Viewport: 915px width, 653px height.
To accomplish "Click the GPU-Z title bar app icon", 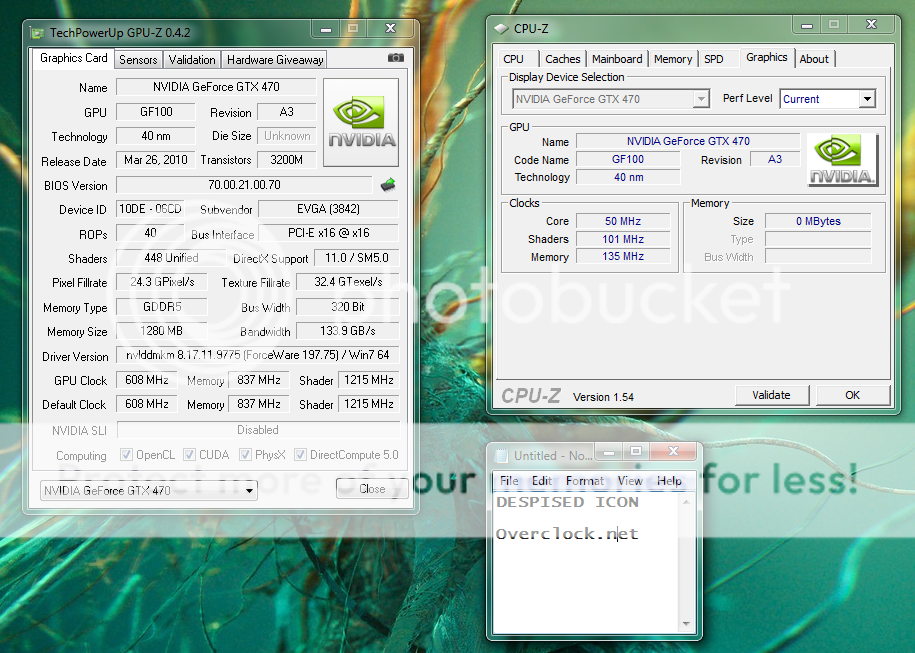I will pyautogui.click(x=37, y=33).
